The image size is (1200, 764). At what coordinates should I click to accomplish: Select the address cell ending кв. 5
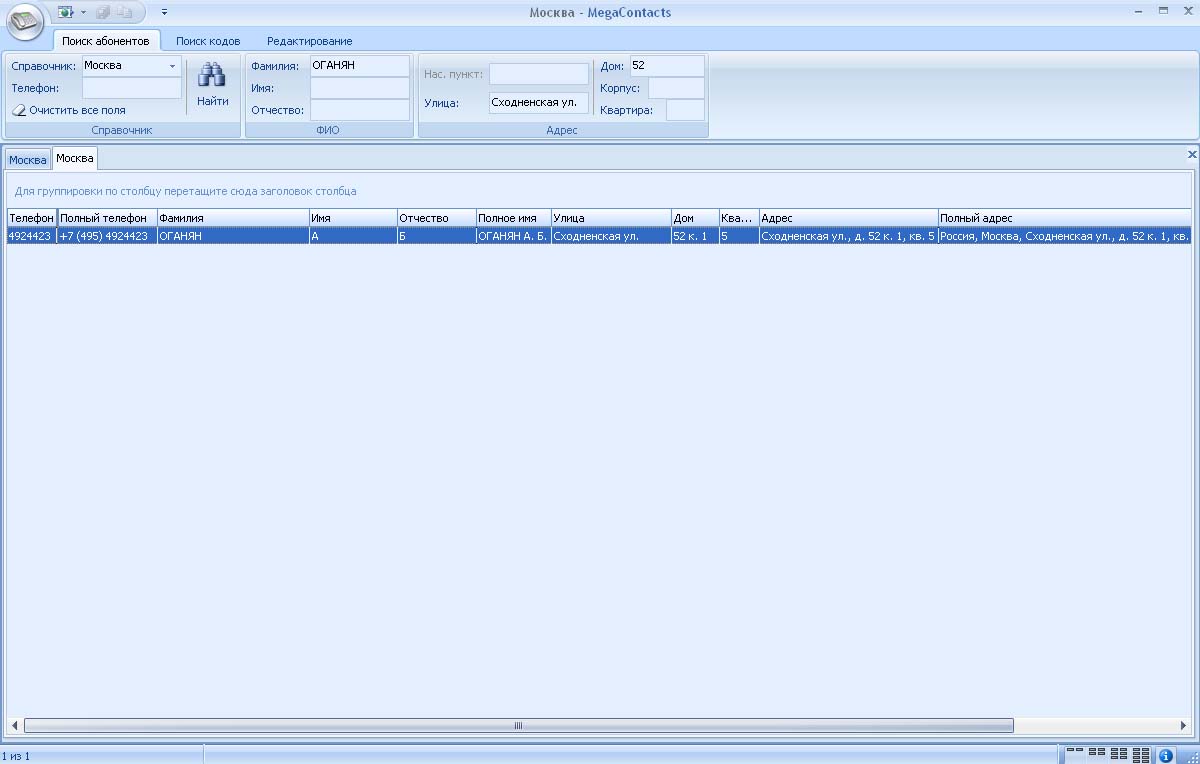pos(848,236)
